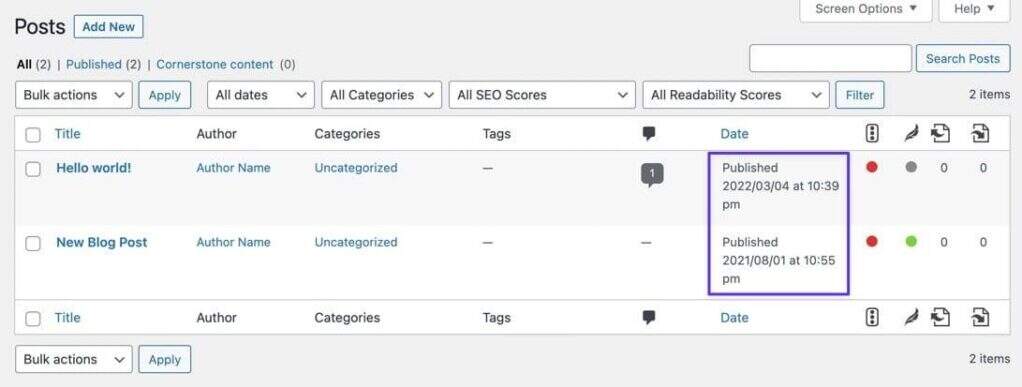Open the comment count bubble on Hello world!
Viewport: 1022px width, 387px height.
(x=652, y=175)
